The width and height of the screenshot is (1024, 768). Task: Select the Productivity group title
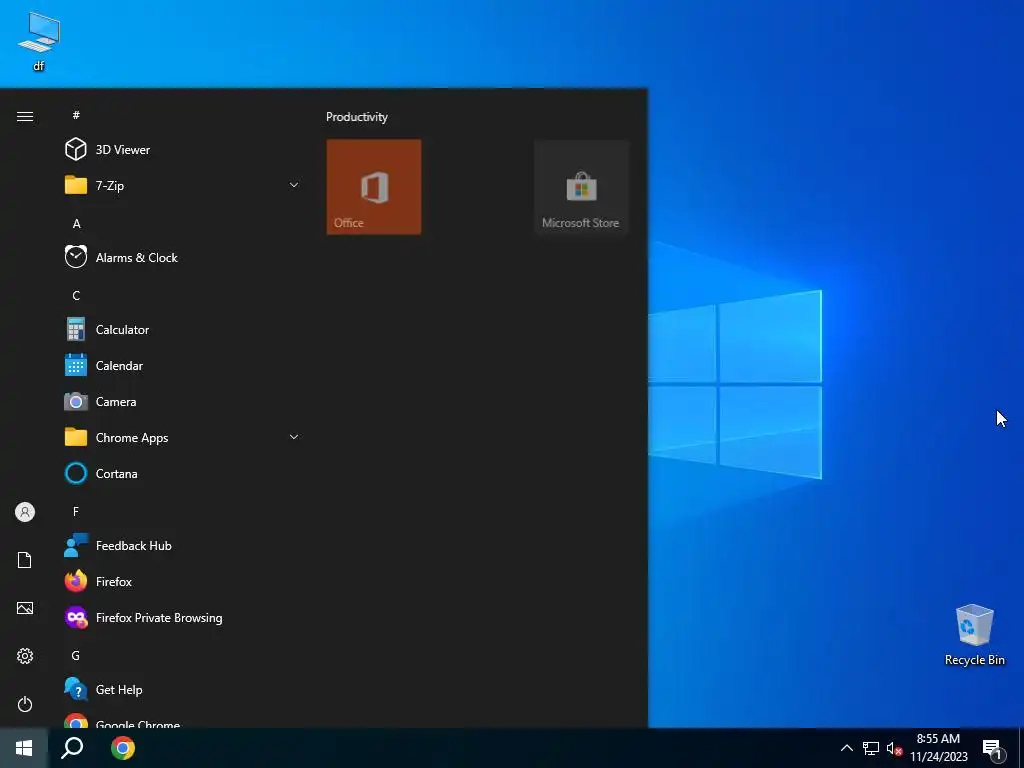pyautogui.click(x=357, y=117)
